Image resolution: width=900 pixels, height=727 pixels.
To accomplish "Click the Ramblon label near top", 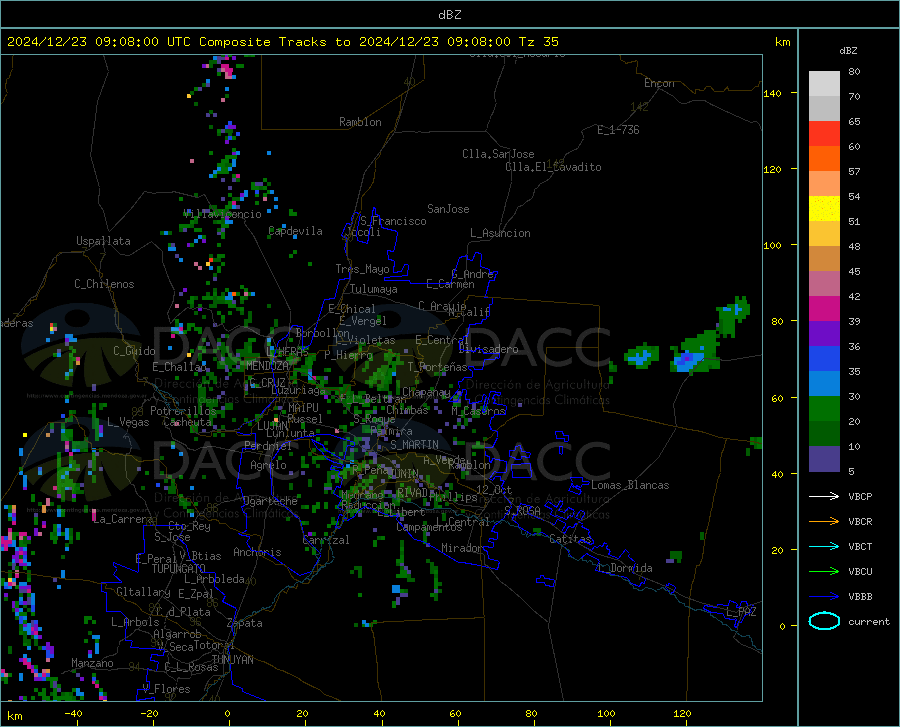I will pyautogui.click(x=360, y=122).
